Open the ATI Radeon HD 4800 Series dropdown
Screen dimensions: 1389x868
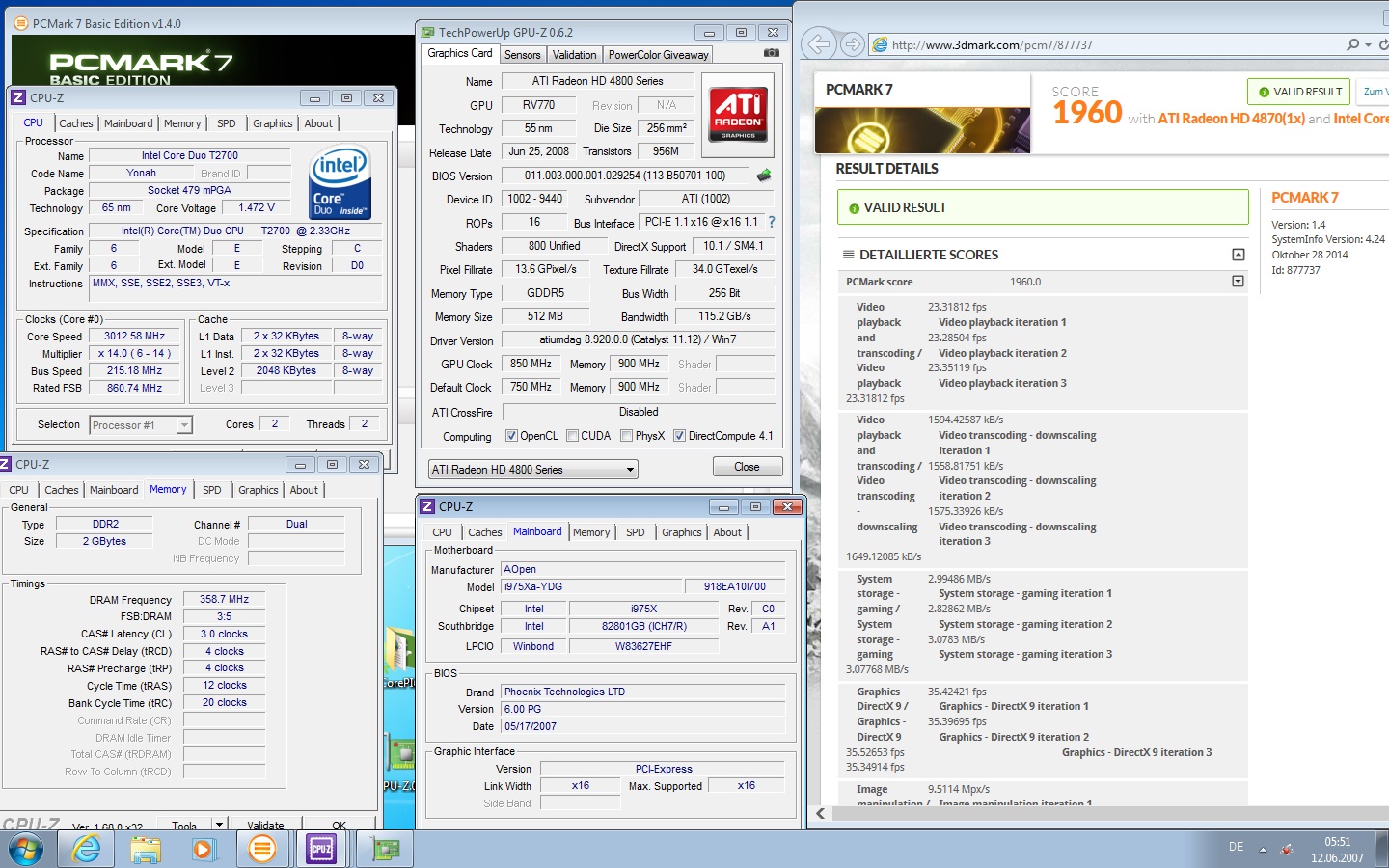[533, 470]
